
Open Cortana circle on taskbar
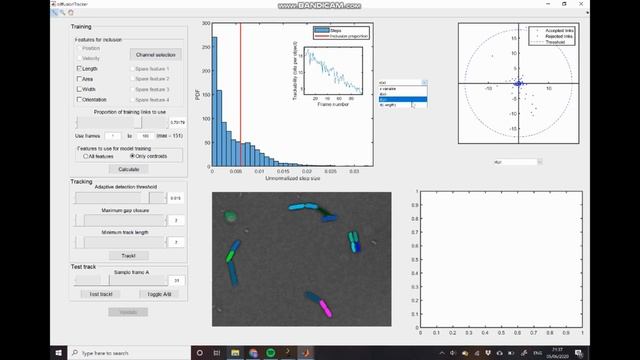[x=200, y=353]
